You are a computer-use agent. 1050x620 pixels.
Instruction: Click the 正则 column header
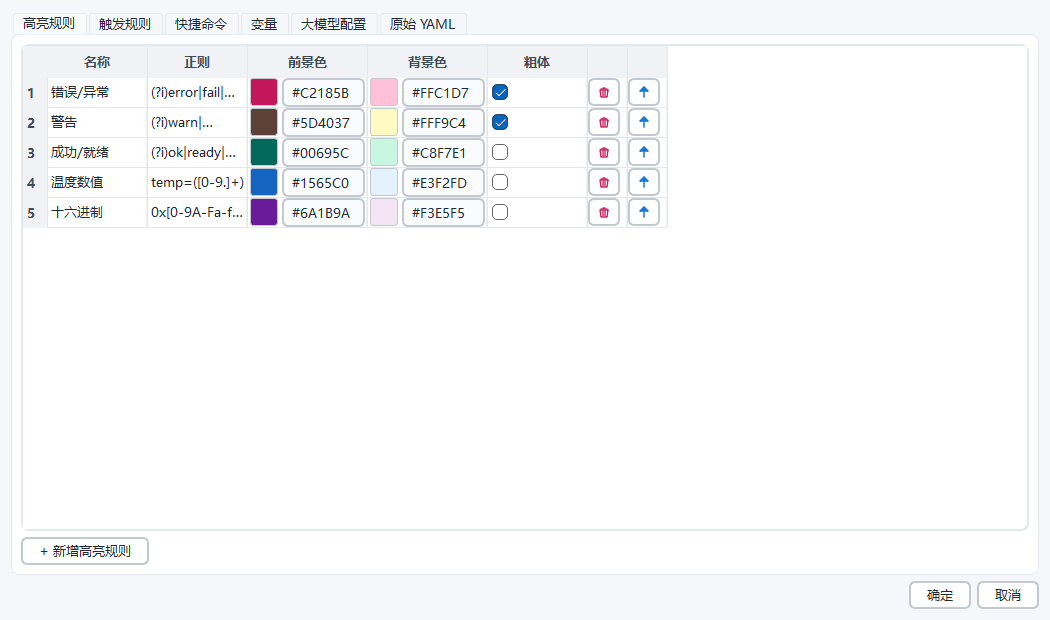(198, 62)
